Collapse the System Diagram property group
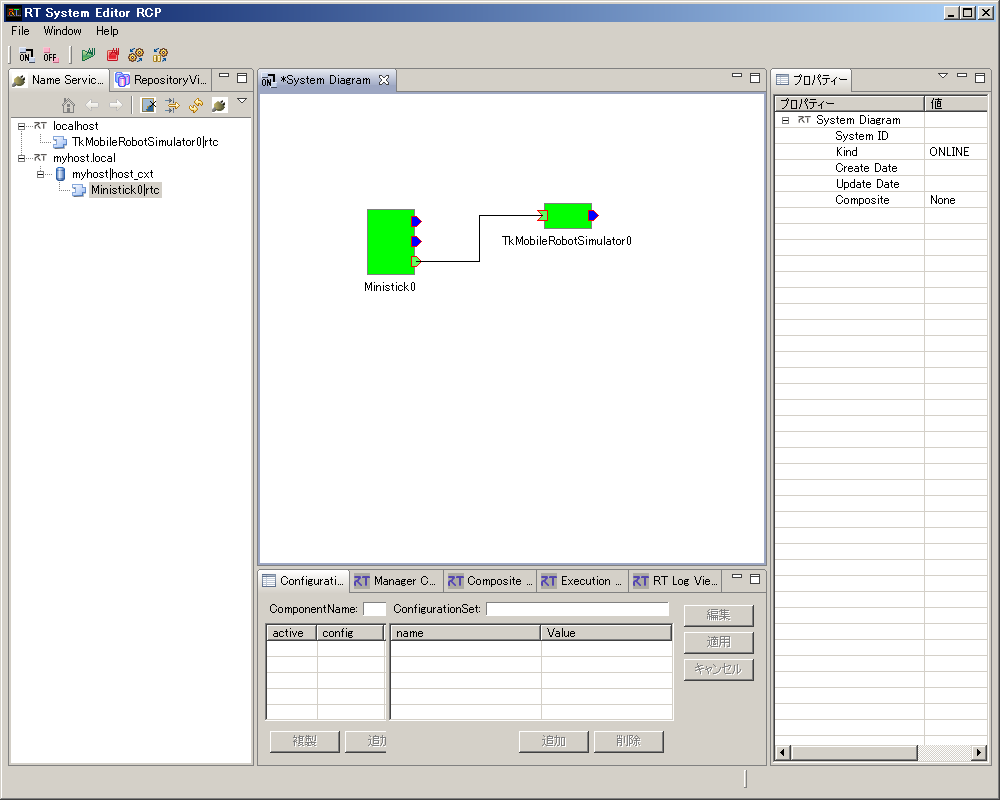The image size is (1000, 800). pos(786,121)
